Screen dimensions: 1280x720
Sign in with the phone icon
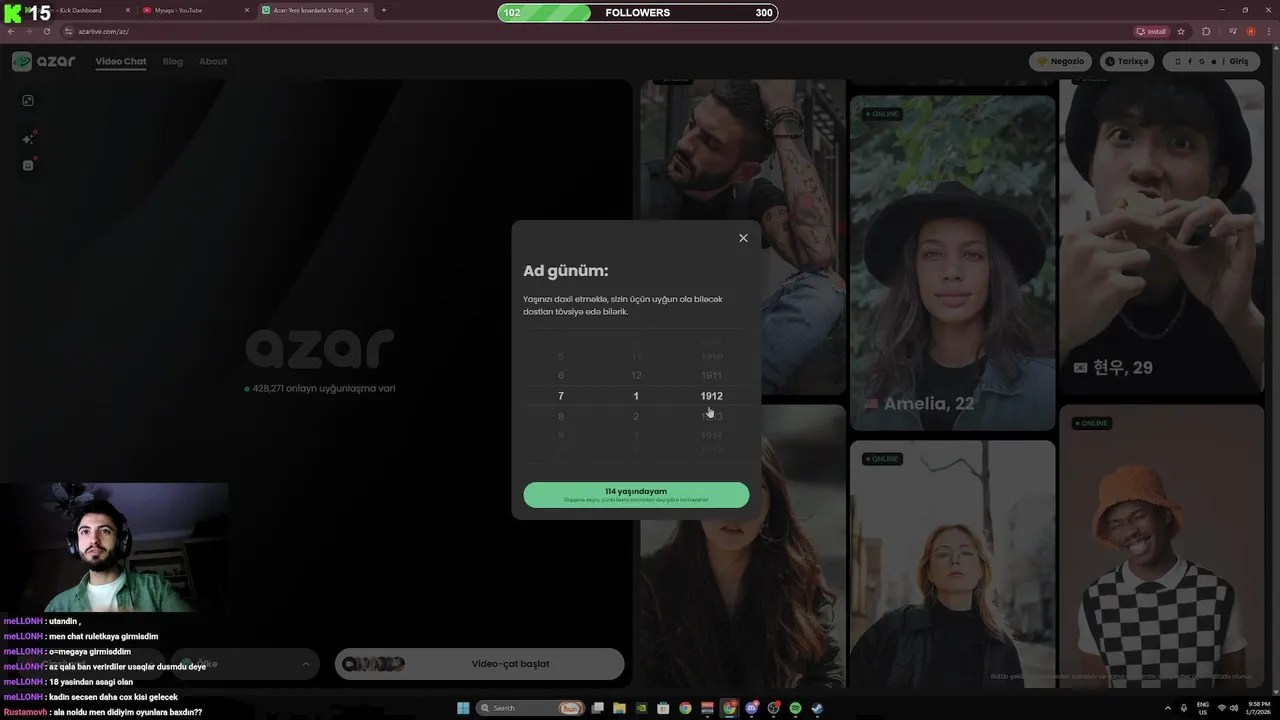click(1178, 61)
